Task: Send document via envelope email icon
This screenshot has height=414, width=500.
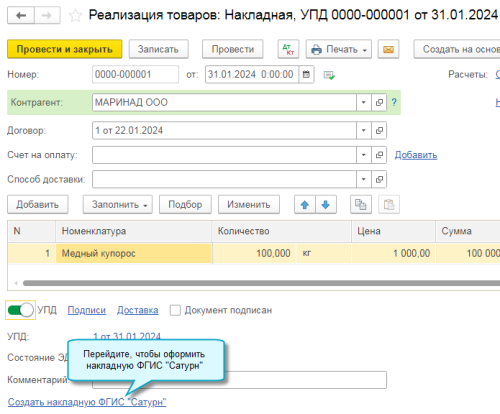Action: point(388,49)
